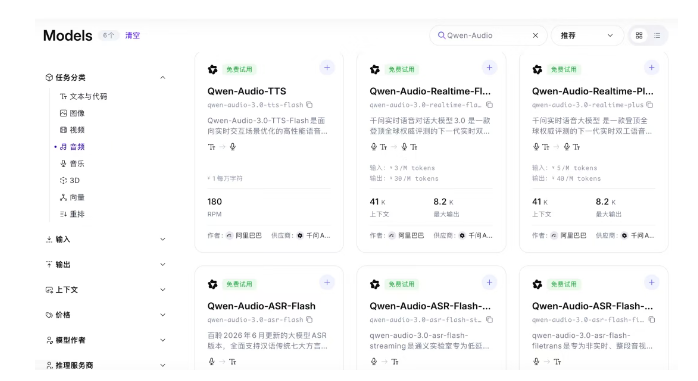The height and width of the screenshot is (381, 698).
Task: Add Qwen-Audio-ASR-Flash with plus button
Action: pyautogui.click(x=327, y=283)
